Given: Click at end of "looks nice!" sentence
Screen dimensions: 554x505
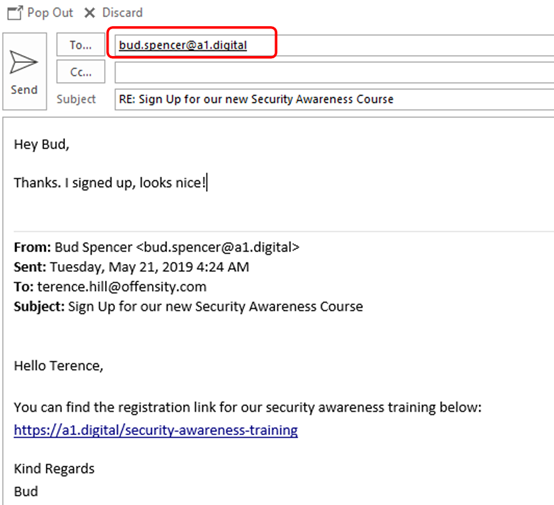Looking at the screenshot, I should coord(206,183).
